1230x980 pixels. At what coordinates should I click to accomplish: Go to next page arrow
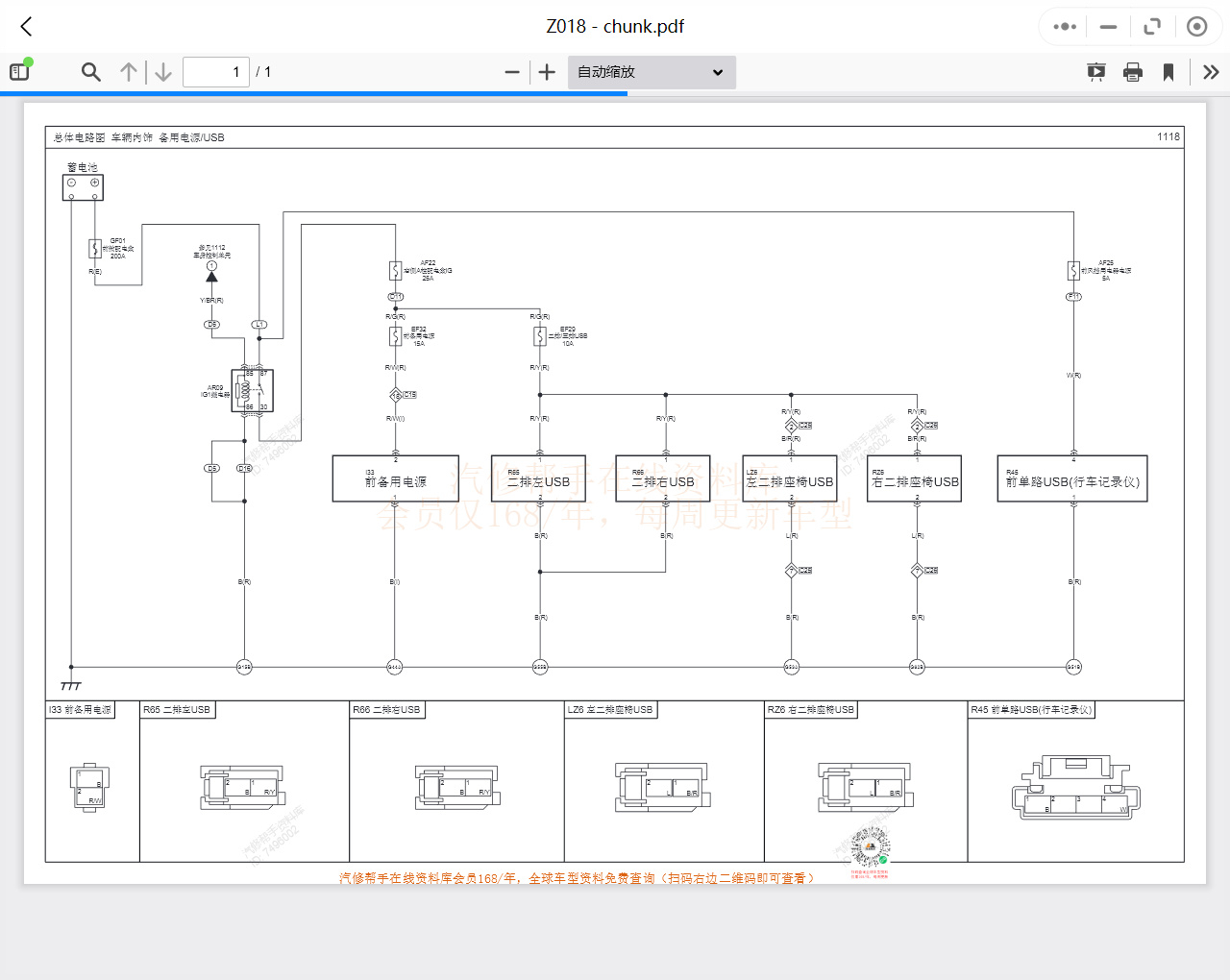click(x=163, y=72)
